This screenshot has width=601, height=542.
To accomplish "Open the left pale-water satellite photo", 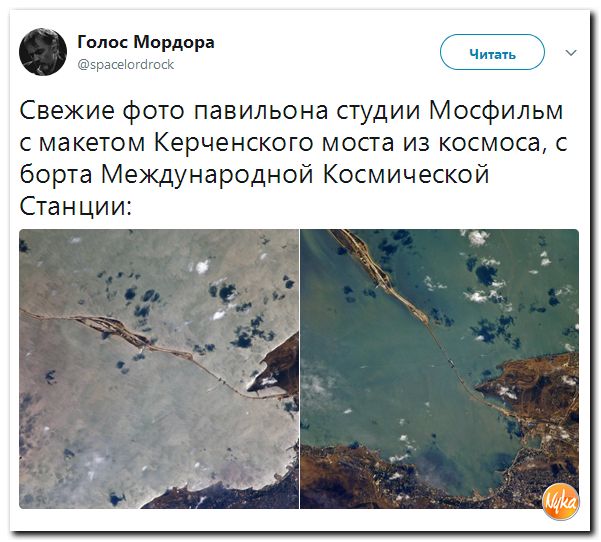I will (159, 369).
